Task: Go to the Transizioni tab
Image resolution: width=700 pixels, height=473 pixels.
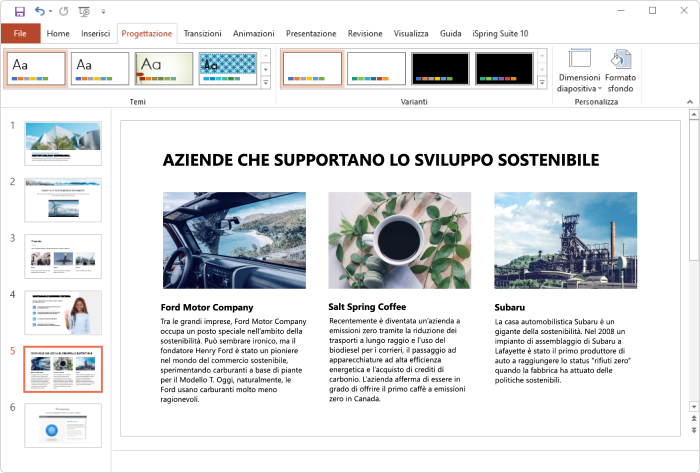Action: [202, 33]
